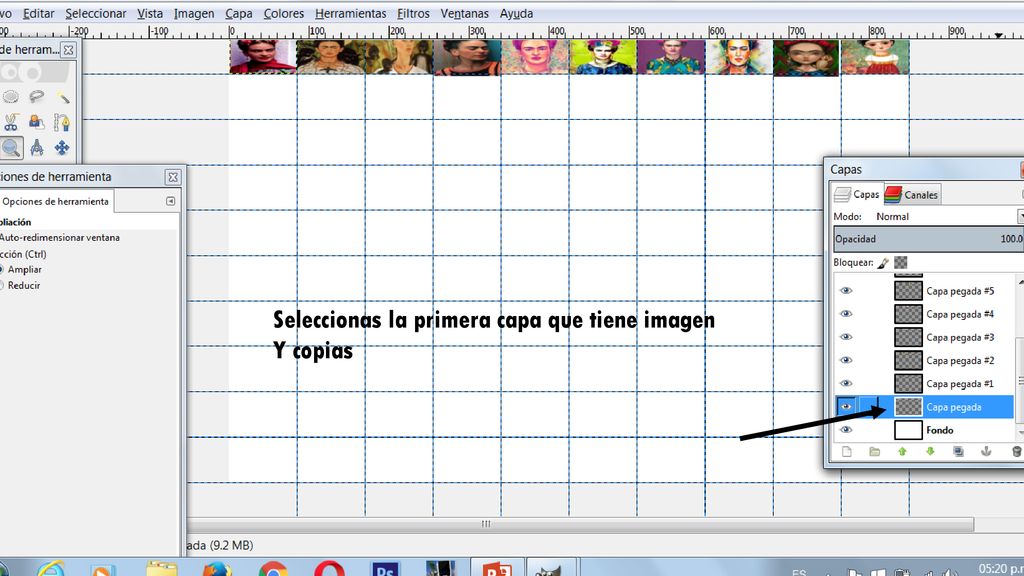Image resolution: width=1024 pixels, height=576 pixels.
Task: Select the Ellipse select tool
Action: [11, 97]
